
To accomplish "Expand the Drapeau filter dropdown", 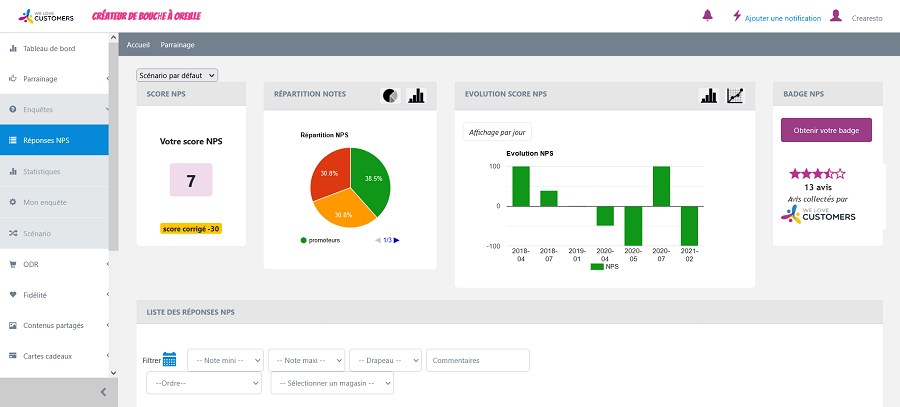I will tap(386, 360).
